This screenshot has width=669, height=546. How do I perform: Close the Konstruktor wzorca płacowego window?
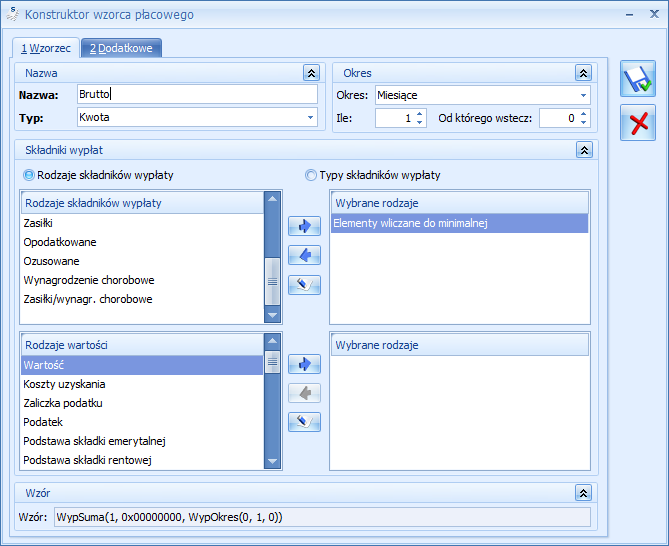pos(654,14)
